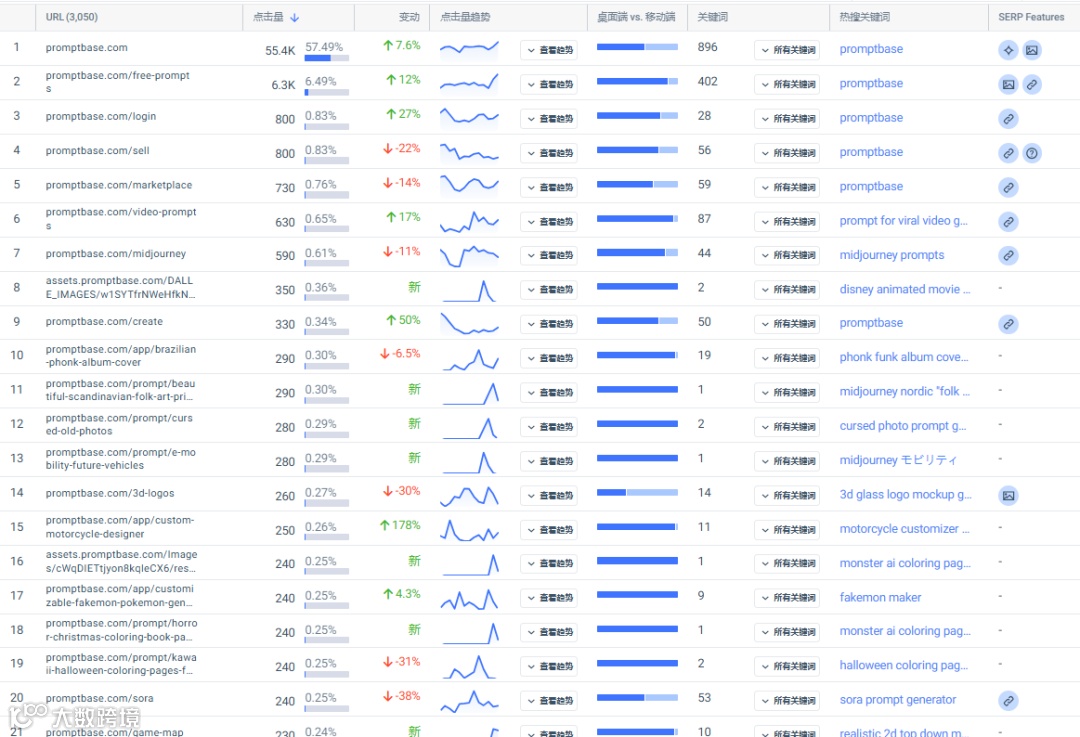Screen dimensions: 1080x737
Task: Open 'halloween coloring pag...' keyword link
Action: tap(904, 665)
